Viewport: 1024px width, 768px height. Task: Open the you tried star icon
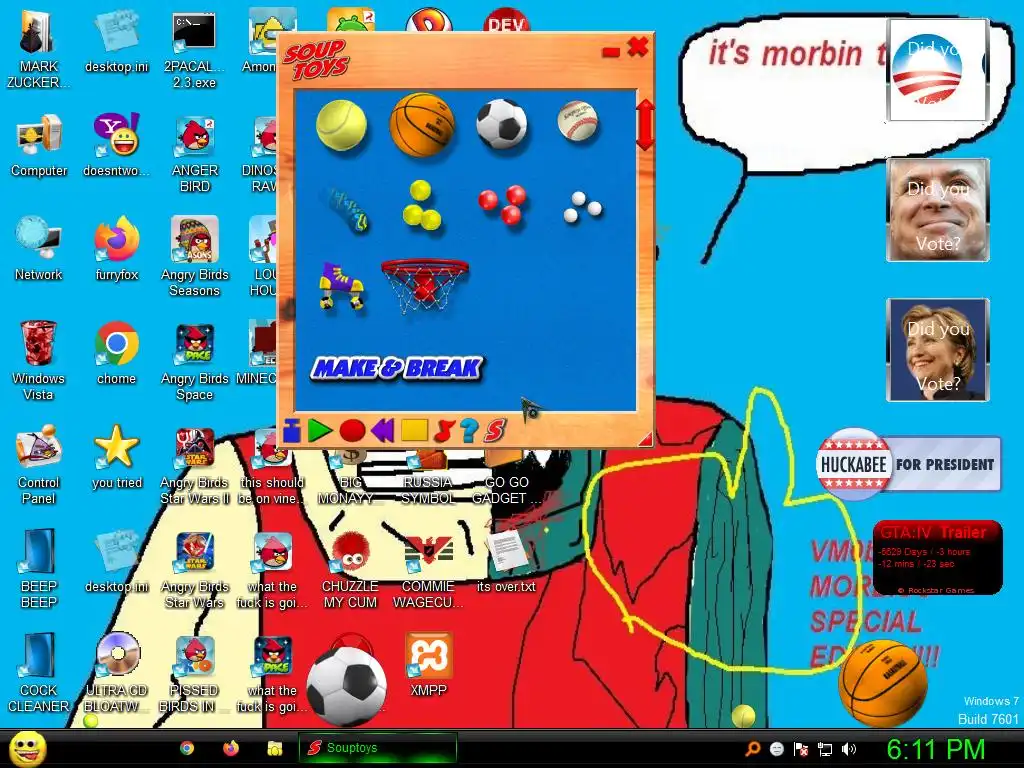pos(116,456)
